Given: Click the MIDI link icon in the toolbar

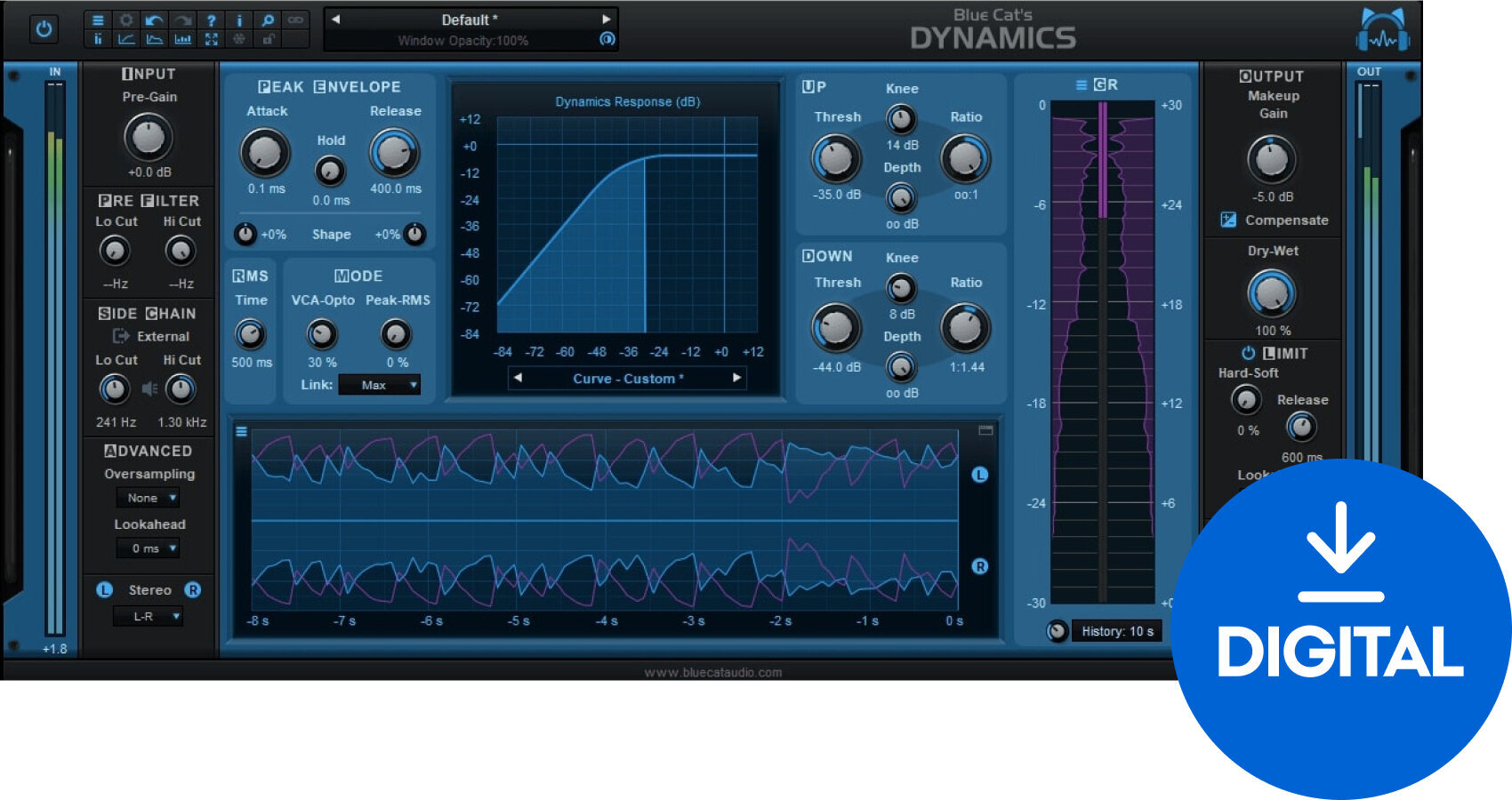Looking at the screenshot, I should (294, 19).
